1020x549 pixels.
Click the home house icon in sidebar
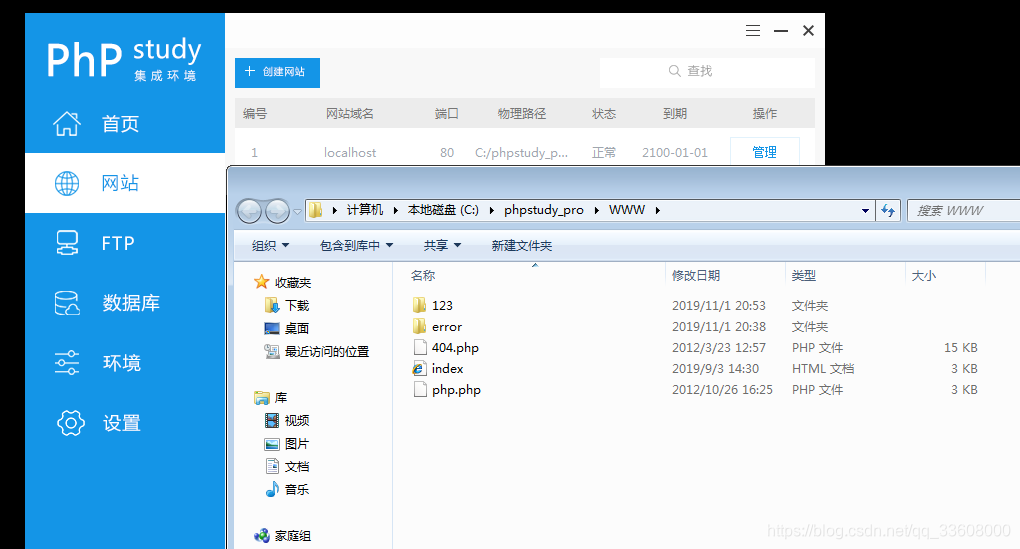[x=67, y=124]
